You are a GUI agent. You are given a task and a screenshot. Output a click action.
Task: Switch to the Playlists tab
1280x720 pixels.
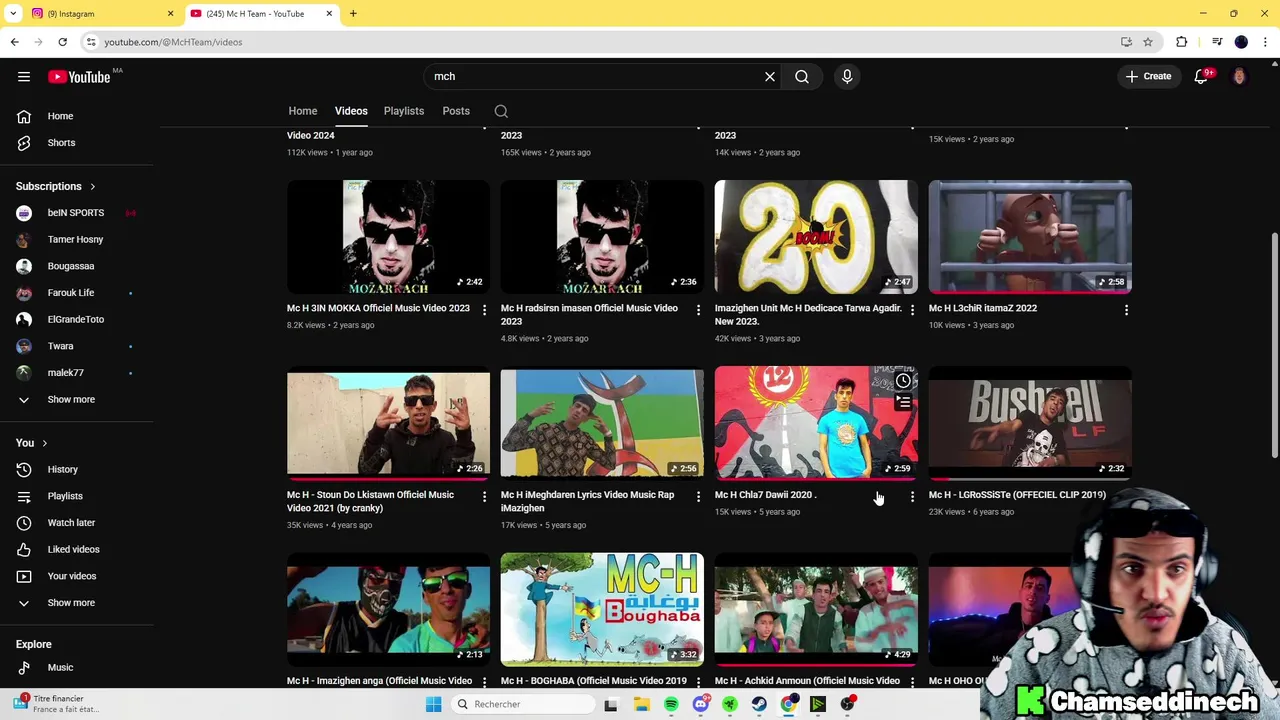[404, 111]
